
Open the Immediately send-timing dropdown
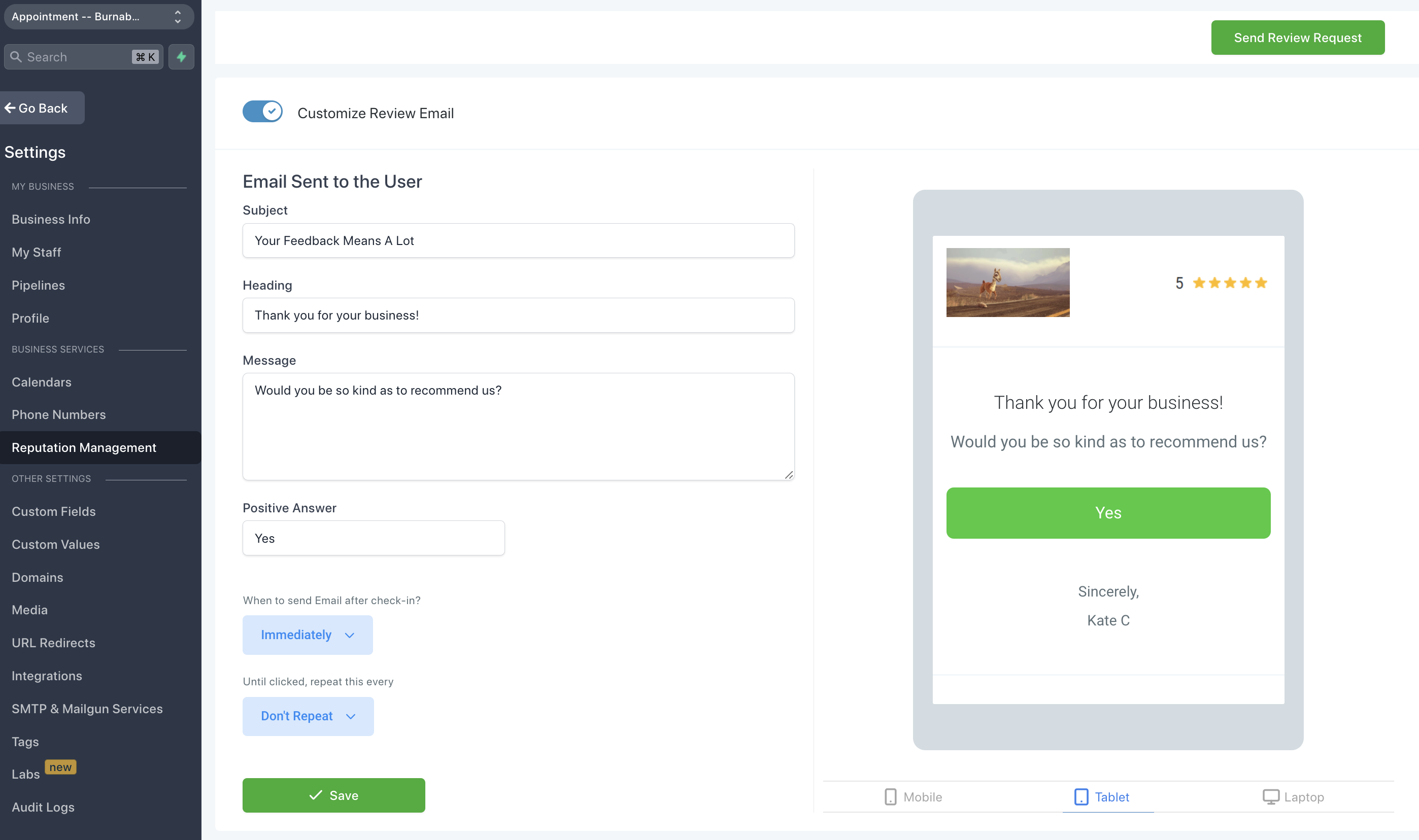click(x=308, y=635)
